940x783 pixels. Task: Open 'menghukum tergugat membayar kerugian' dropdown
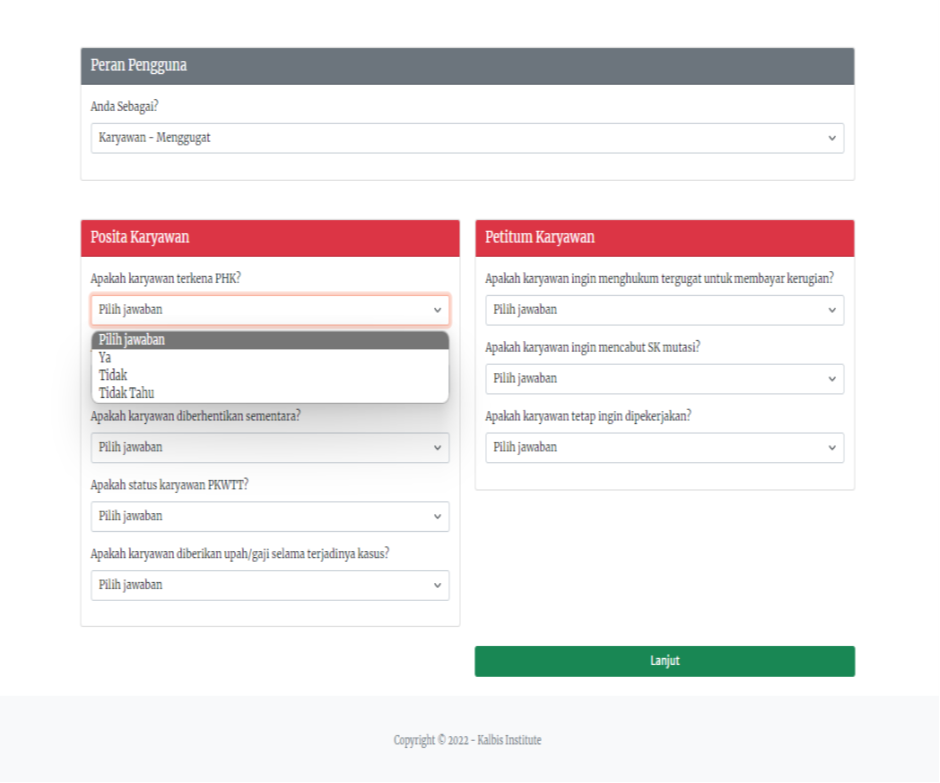pos(664,310)
